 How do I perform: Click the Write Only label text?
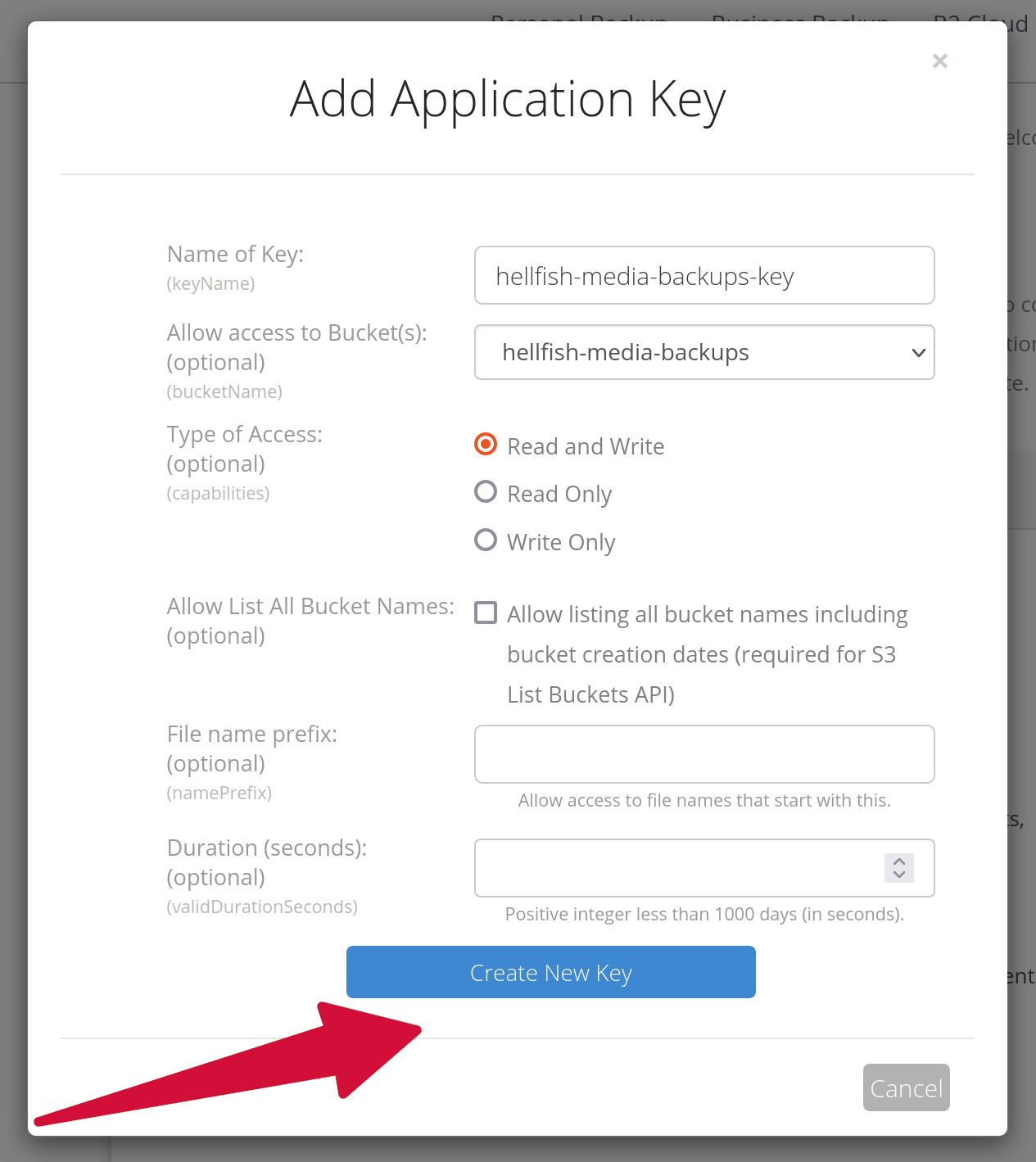(x=561, y=542)
